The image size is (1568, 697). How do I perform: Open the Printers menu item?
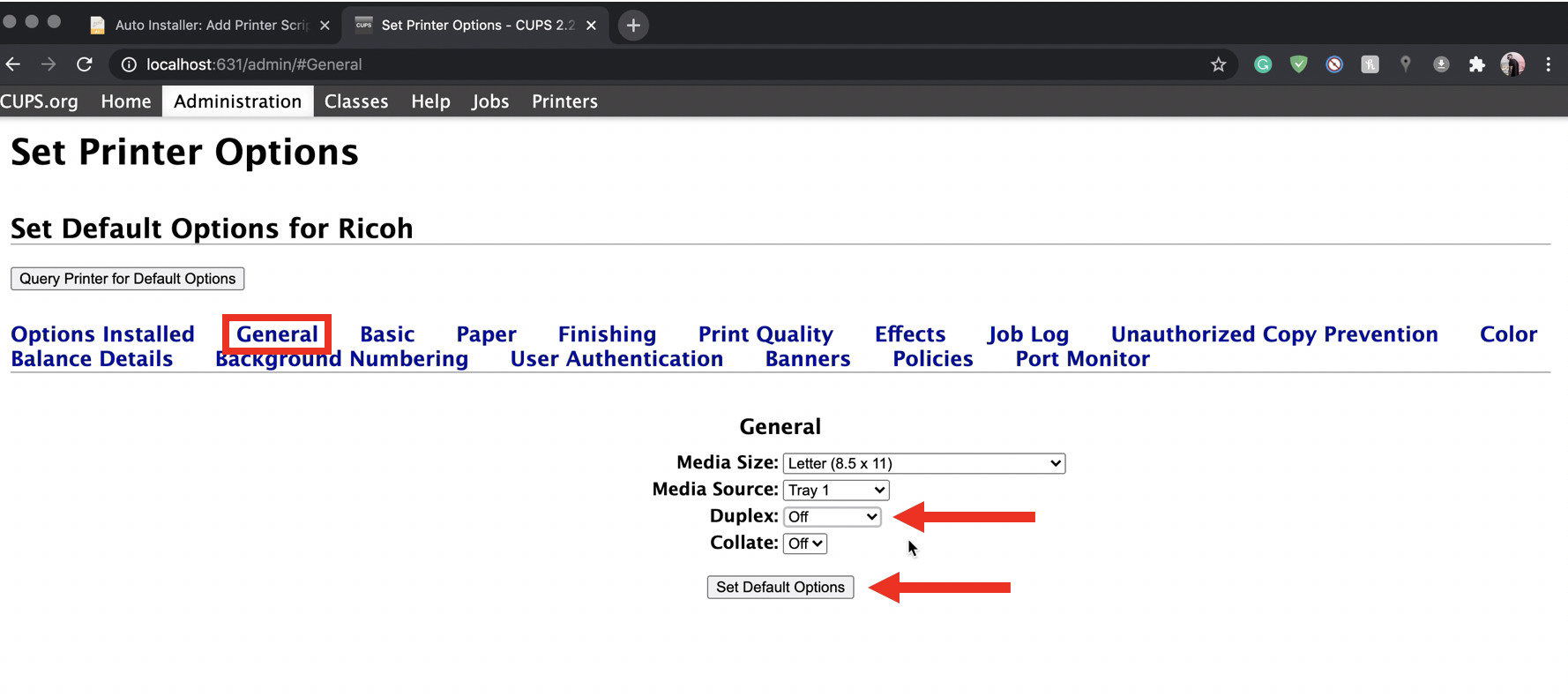pos(564,101)
